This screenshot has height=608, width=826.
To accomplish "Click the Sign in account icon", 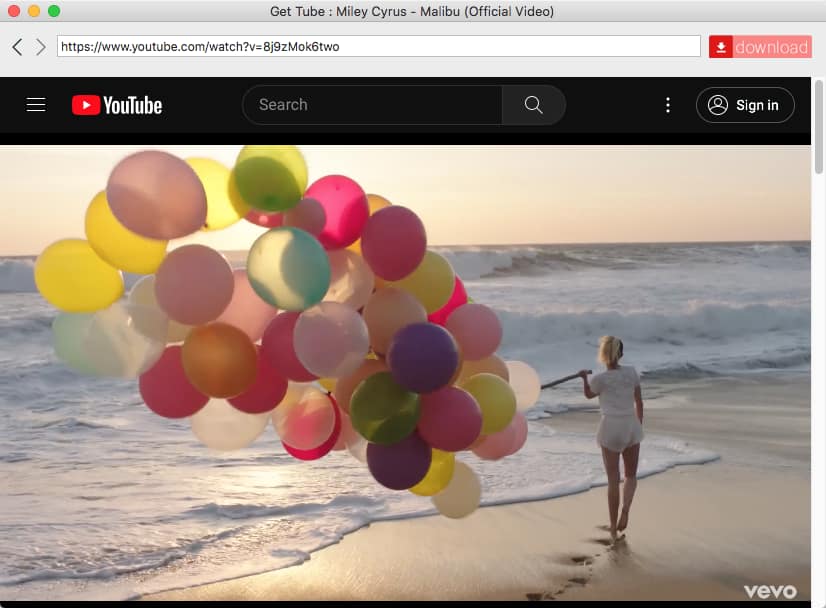I will pyautogui.click(x=716, y=104).
